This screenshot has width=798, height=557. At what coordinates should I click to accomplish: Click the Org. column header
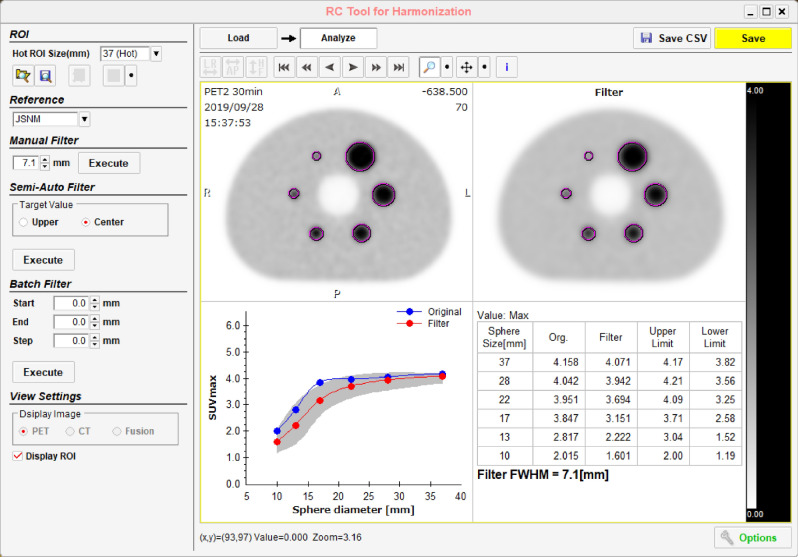coord(558,337)
